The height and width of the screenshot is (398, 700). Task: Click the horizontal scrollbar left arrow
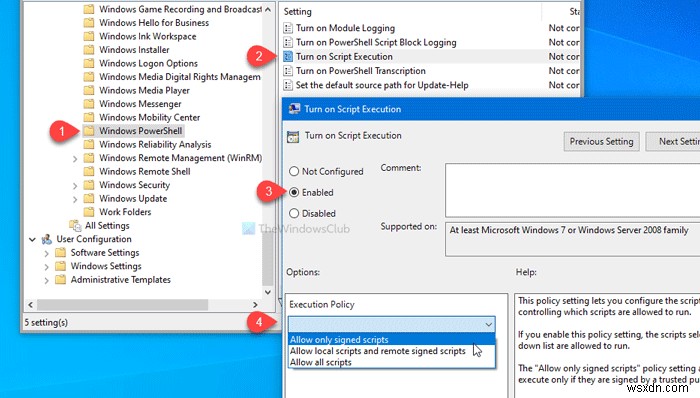tap(30, 305)
